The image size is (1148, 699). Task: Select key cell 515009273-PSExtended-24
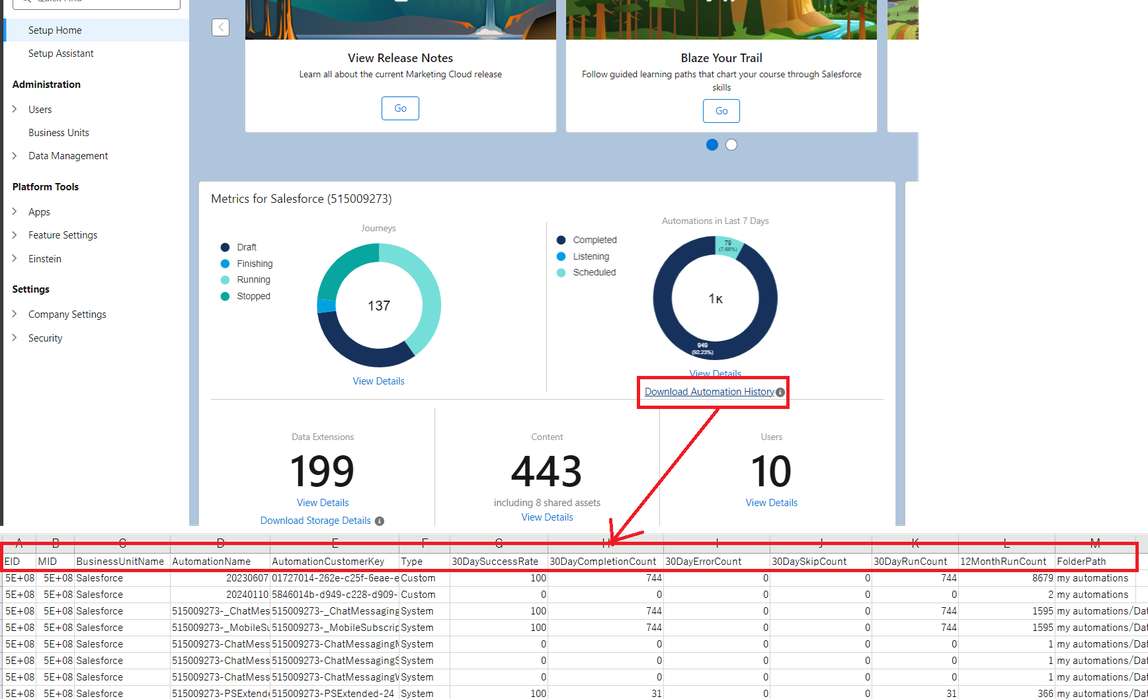point(335,693)
